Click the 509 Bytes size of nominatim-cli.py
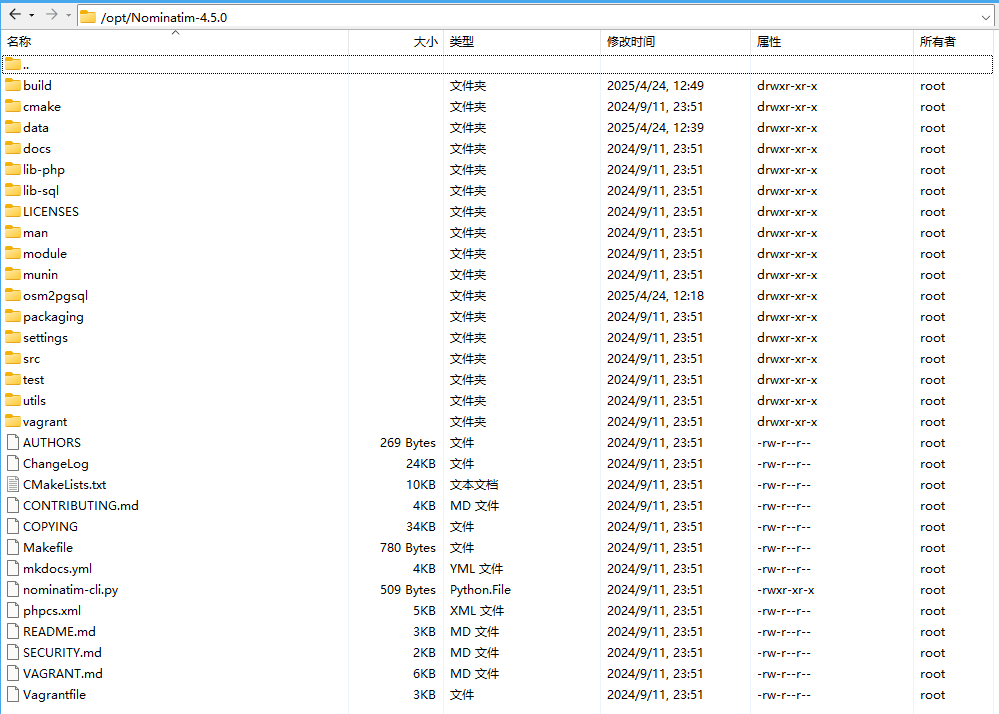Screen dimensions: 999x714 tap(408, 590)
